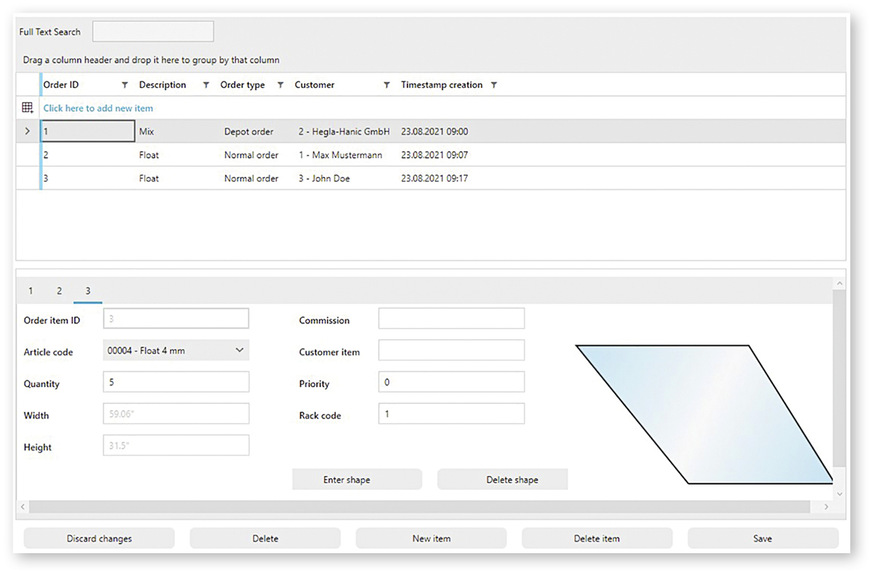Click the Enter shape button
The image size is (872, 575).
pyautogui.click(x=357, y=479)
